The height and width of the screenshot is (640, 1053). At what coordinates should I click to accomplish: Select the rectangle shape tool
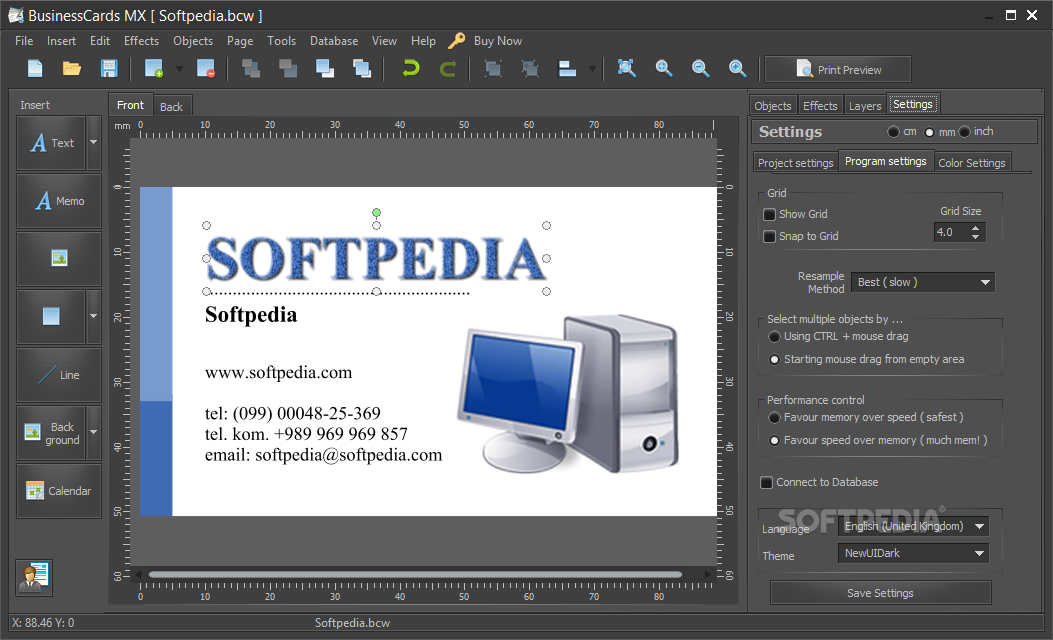[51, 316]
